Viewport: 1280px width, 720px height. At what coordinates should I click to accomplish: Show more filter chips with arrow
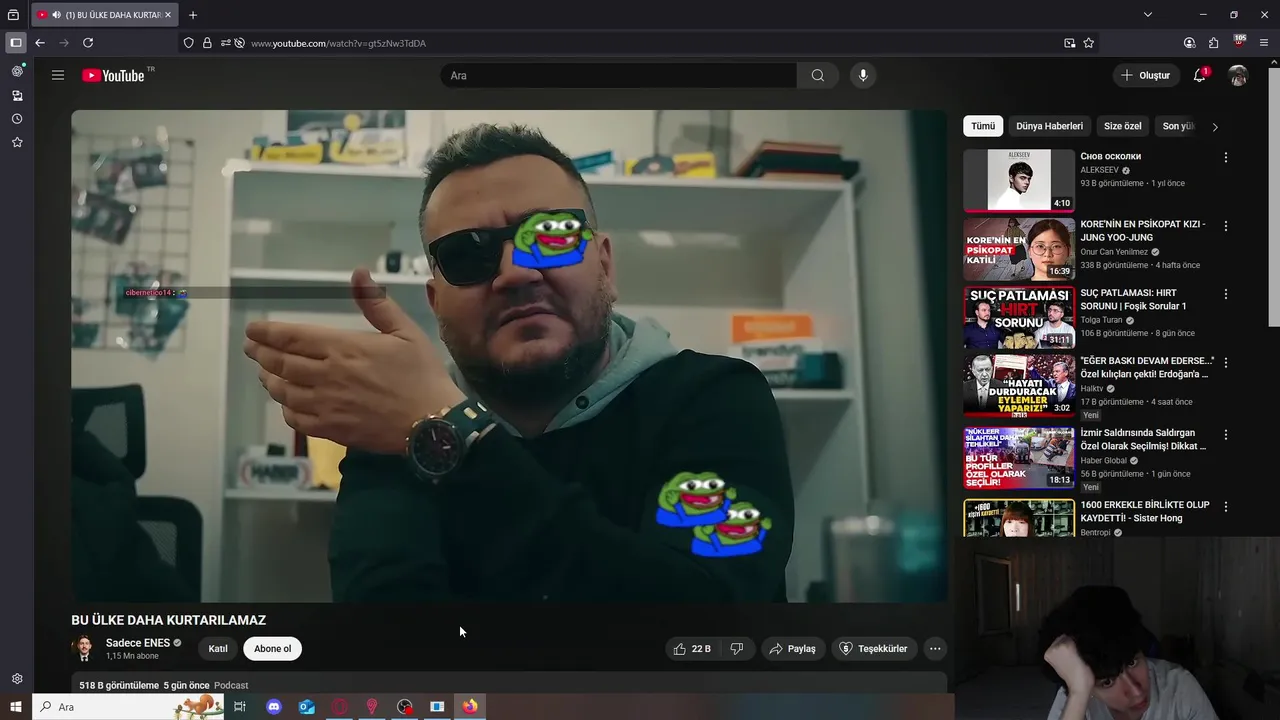pyautogui.click(x=1215, y=127)
